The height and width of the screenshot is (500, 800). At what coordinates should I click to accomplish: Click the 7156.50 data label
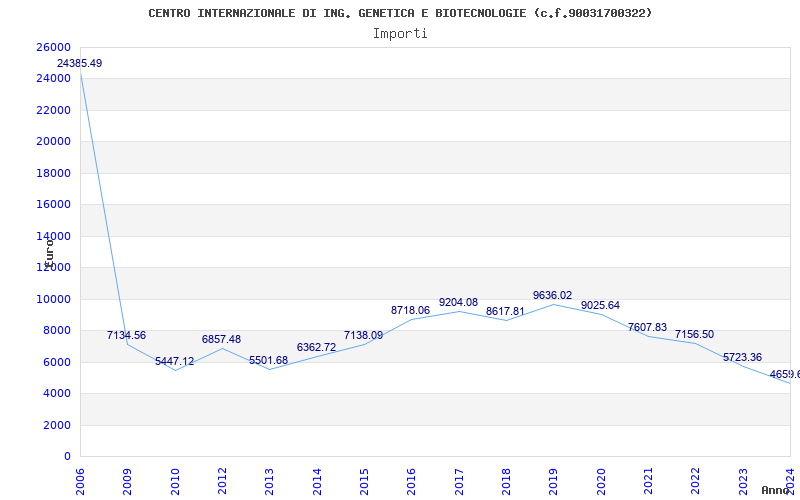tap(694, 335)
